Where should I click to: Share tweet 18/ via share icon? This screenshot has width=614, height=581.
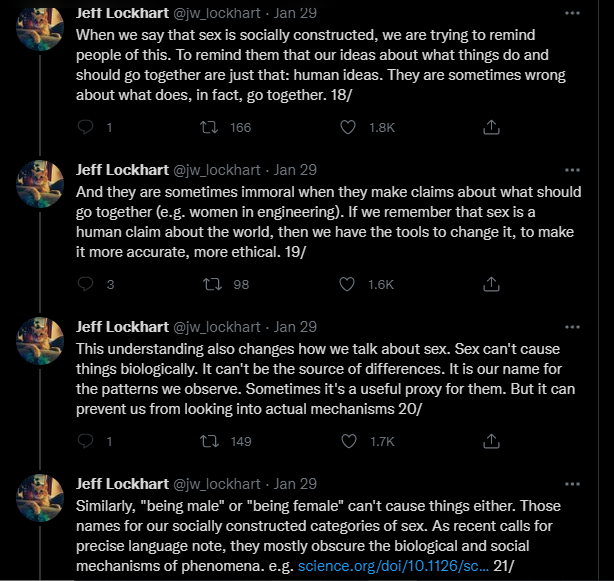(491, 127)
